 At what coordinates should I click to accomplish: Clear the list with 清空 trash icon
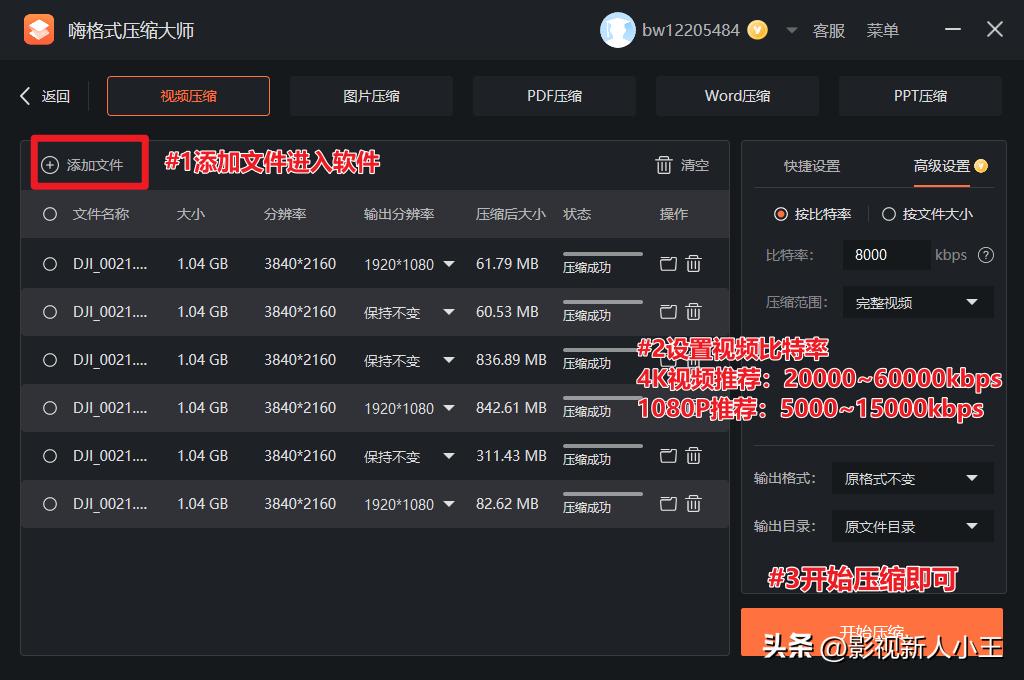pyautogui.click(x=664, y=165)
